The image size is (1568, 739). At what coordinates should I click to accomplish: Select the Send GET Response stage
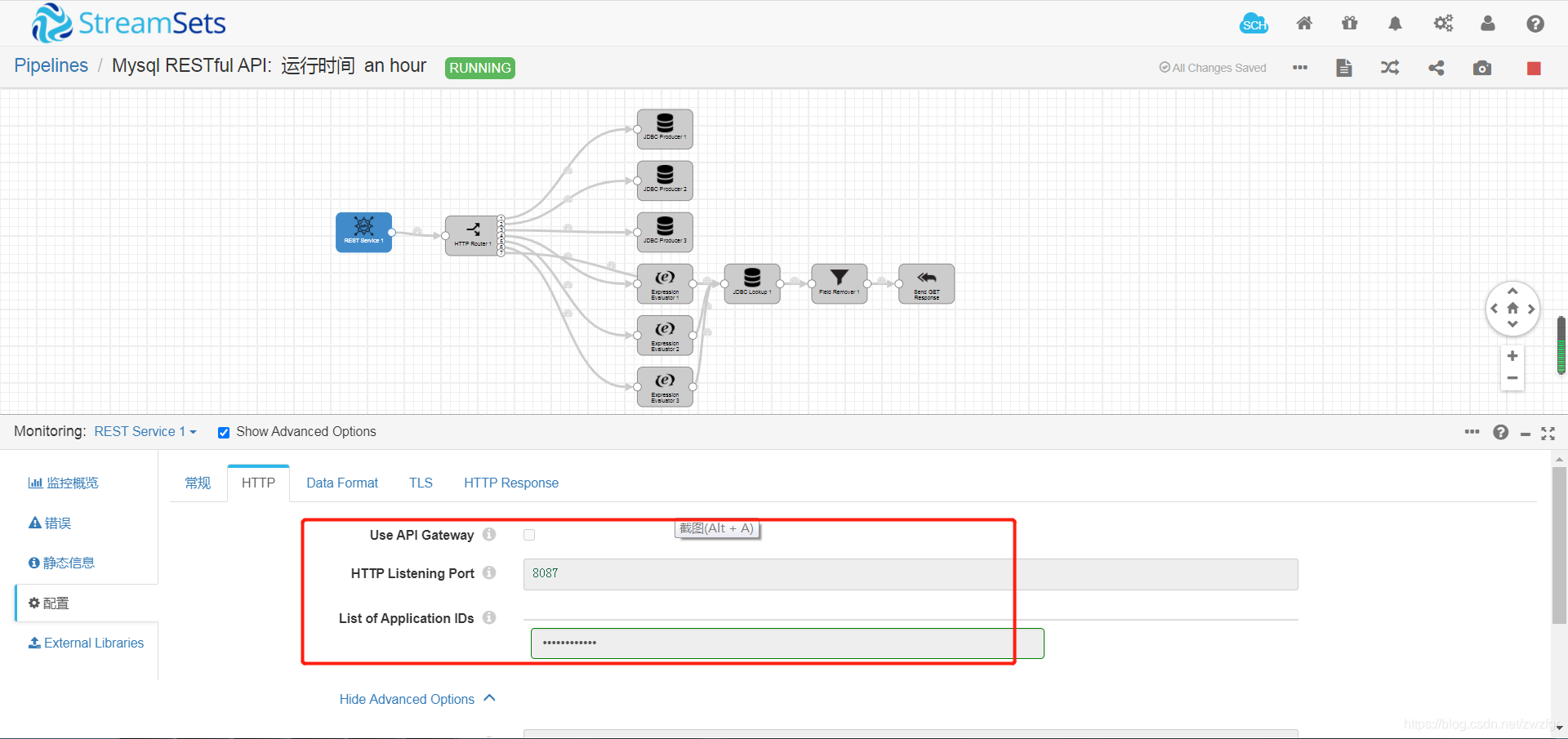coord(927,283)
